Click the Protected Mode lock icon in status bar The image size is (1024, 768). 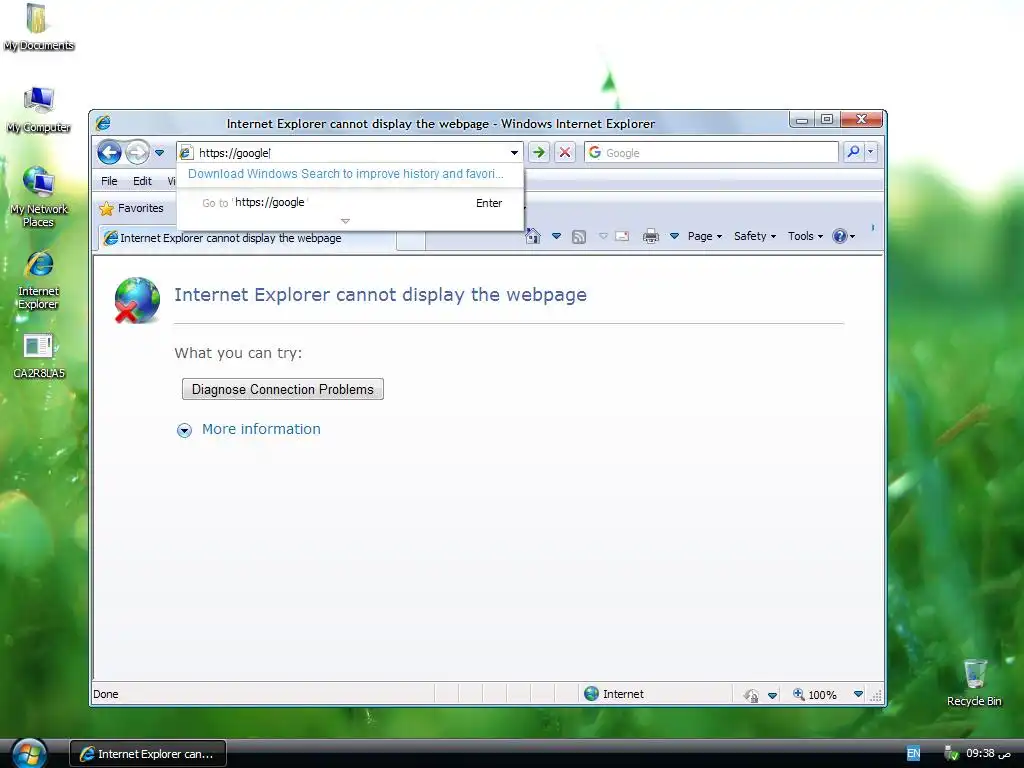pyautogui.click(x=752, y=695)
